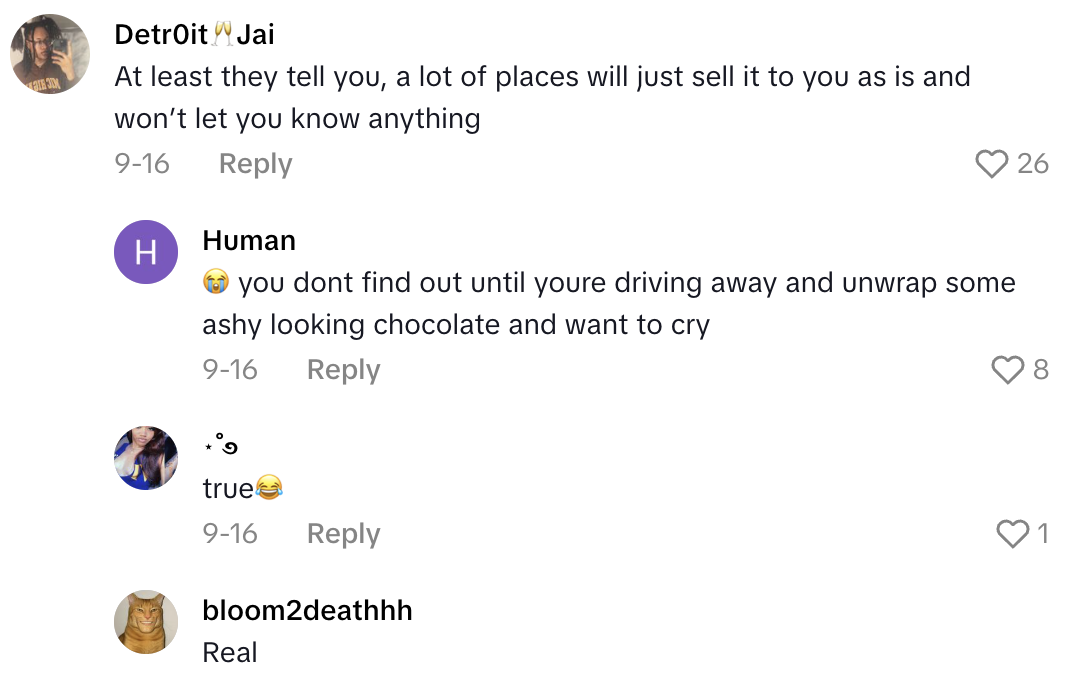Like the "true" reply
Viewport: 1070px width, 674px height.
(x=1013, y=534)
